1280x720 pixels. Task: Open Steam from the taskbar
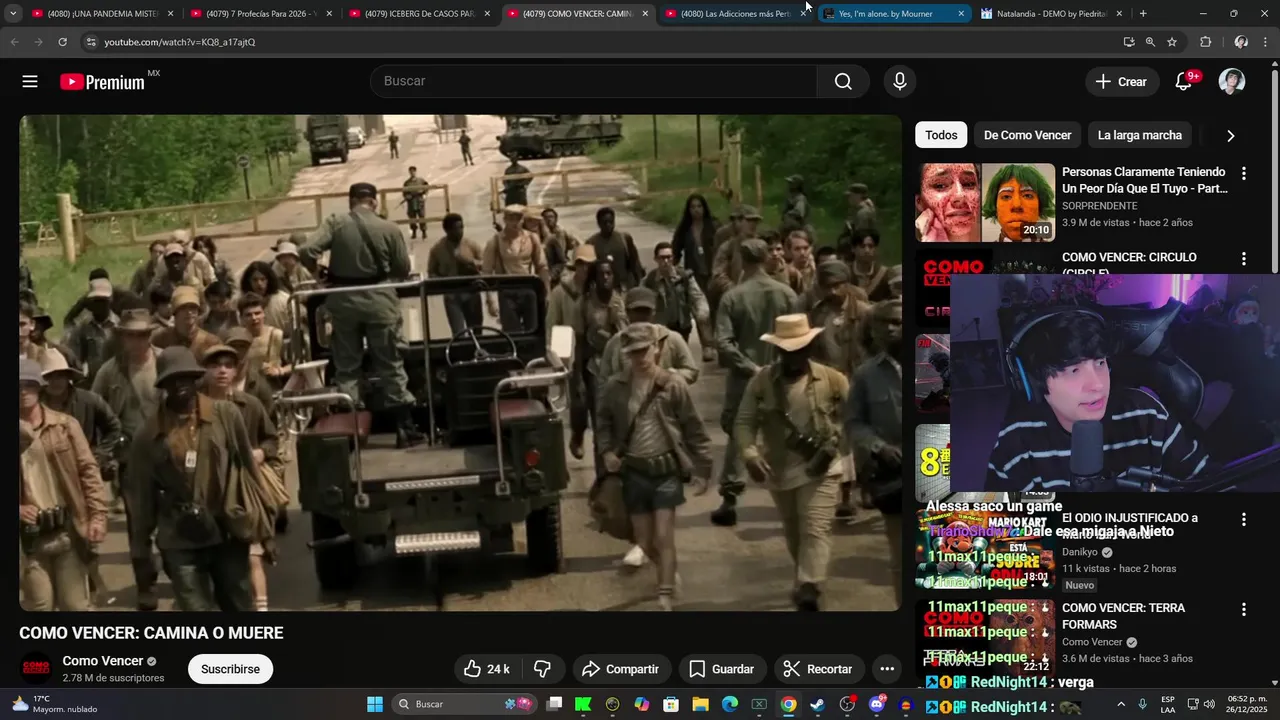pos(818,704)
